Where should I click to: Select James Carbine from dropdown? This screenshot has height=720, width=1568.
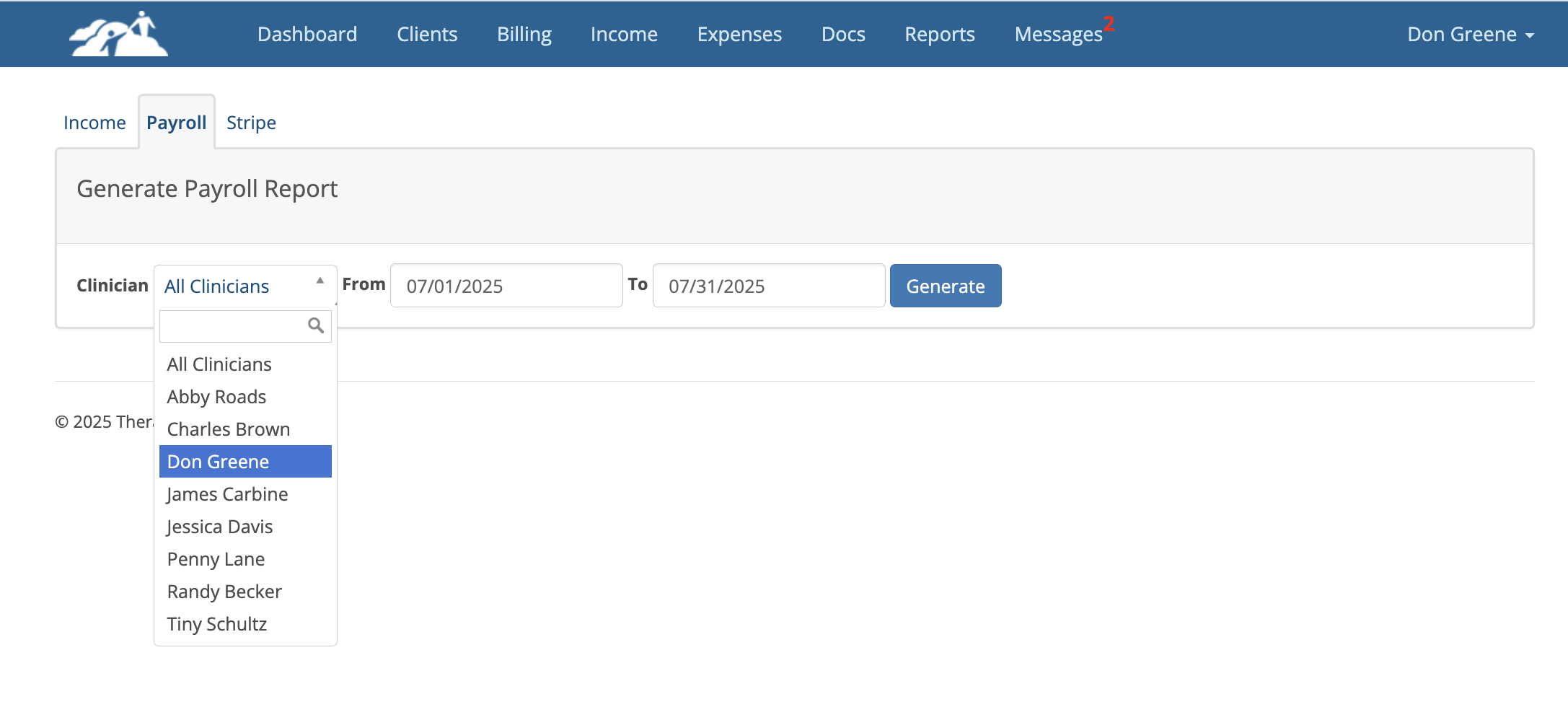pos(245,494)
